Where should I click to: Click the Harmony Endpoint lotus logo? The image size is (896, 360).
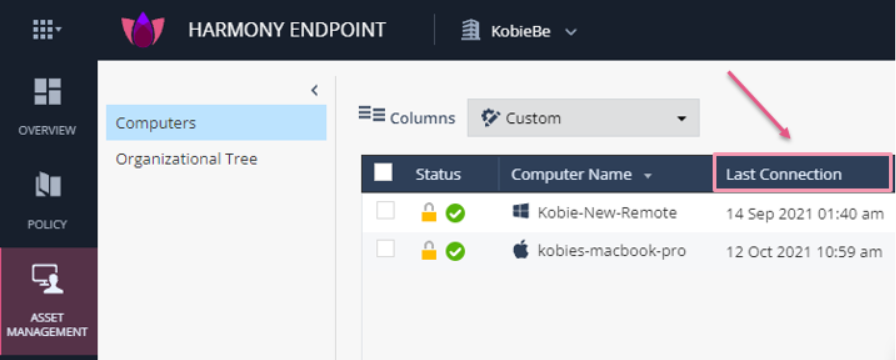143,30
